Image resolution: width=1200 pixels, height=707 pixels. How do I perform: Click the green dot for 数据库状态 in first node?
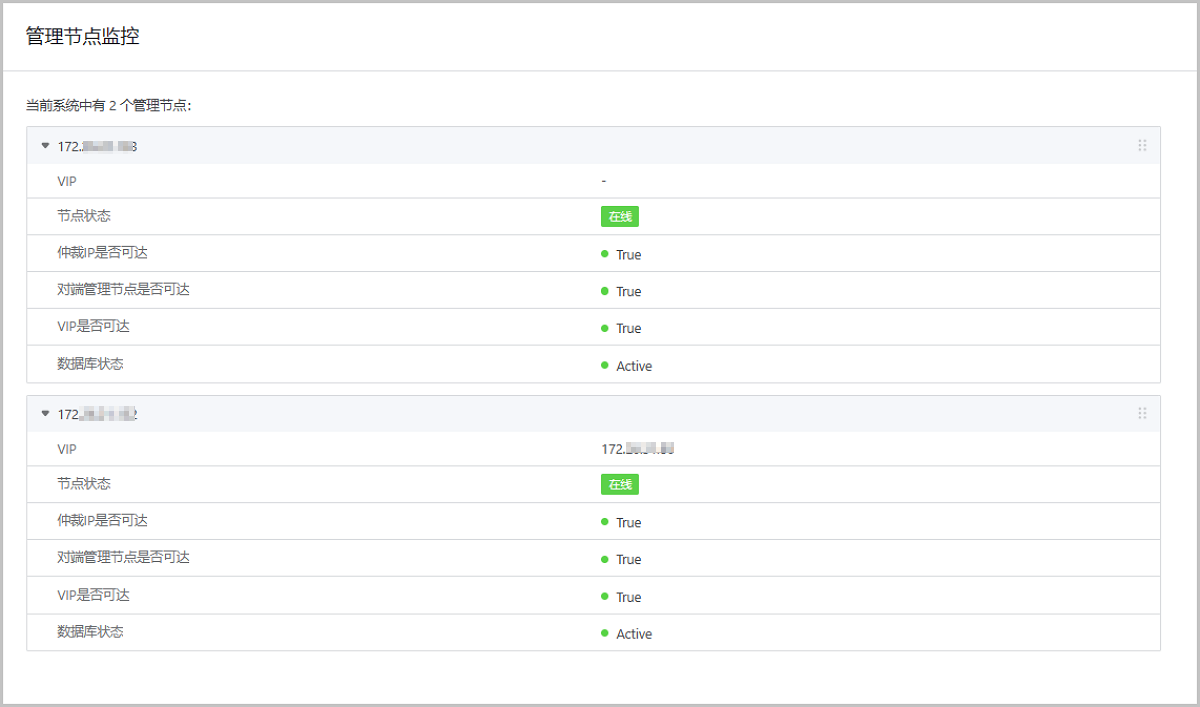pyautogui.click(x=605, y=365)
